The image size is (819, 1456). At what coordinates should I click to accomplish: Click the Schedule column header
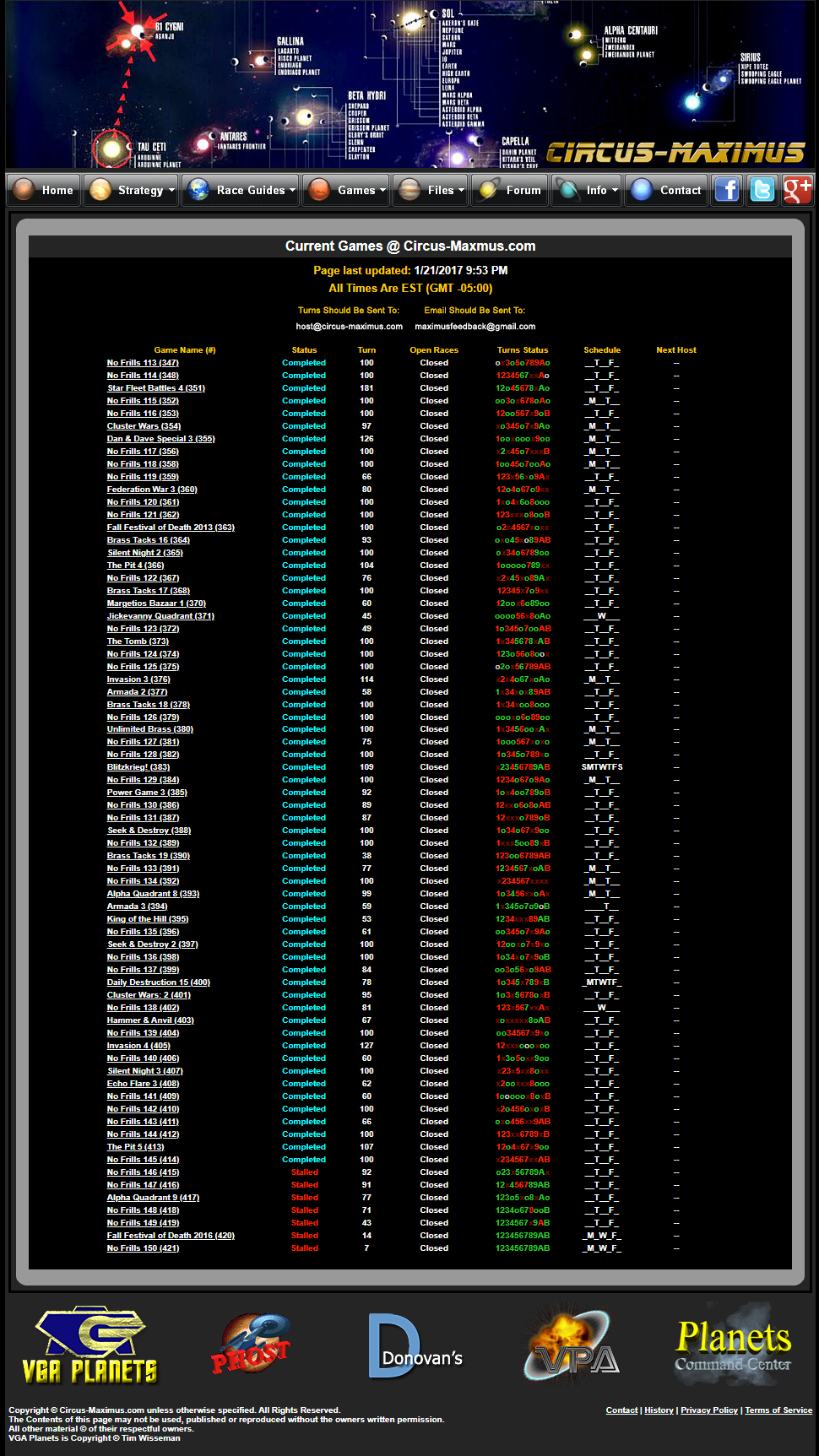click(x=602, y=350)
